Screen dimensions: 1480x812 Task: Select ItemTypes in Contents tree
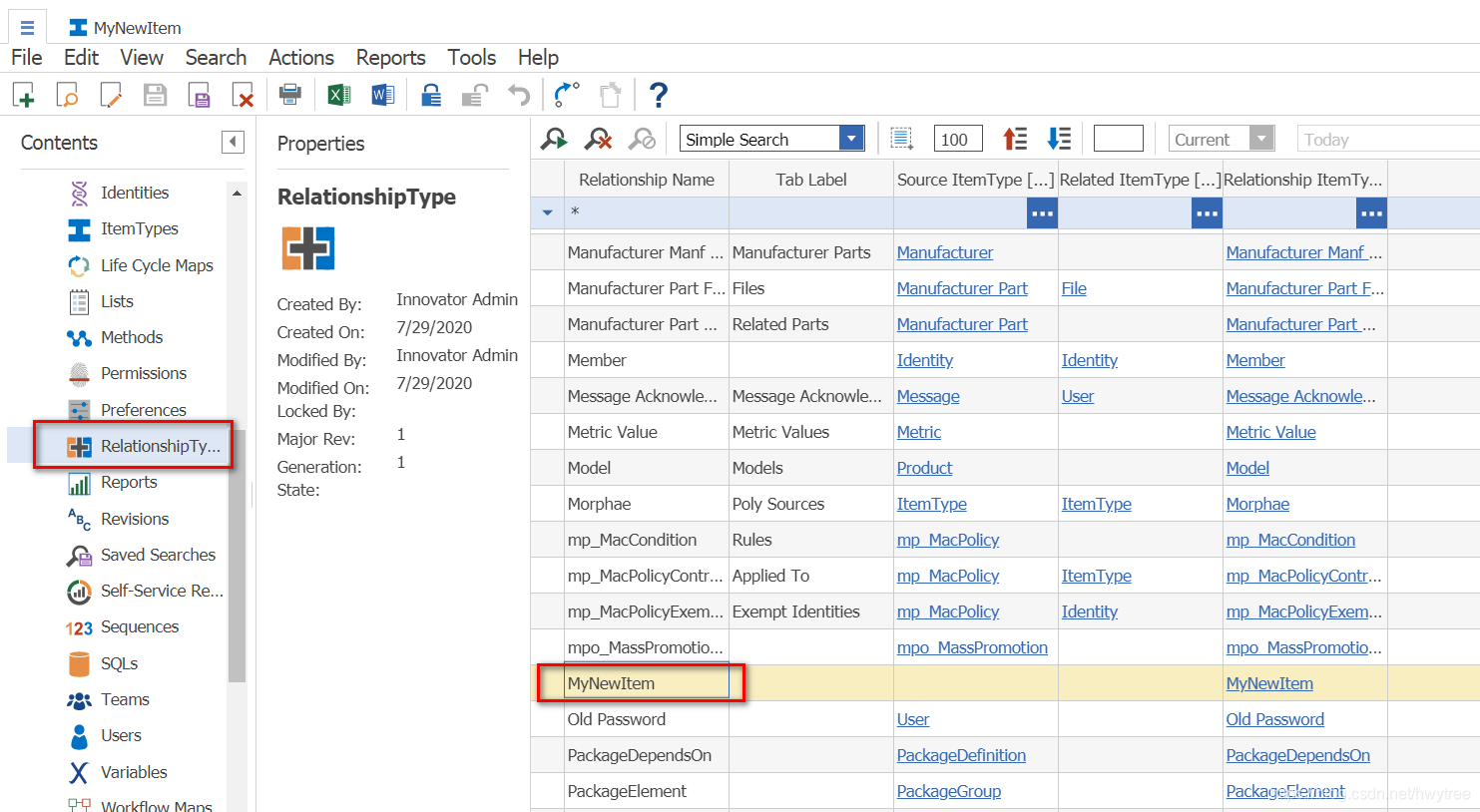point(139,228)
